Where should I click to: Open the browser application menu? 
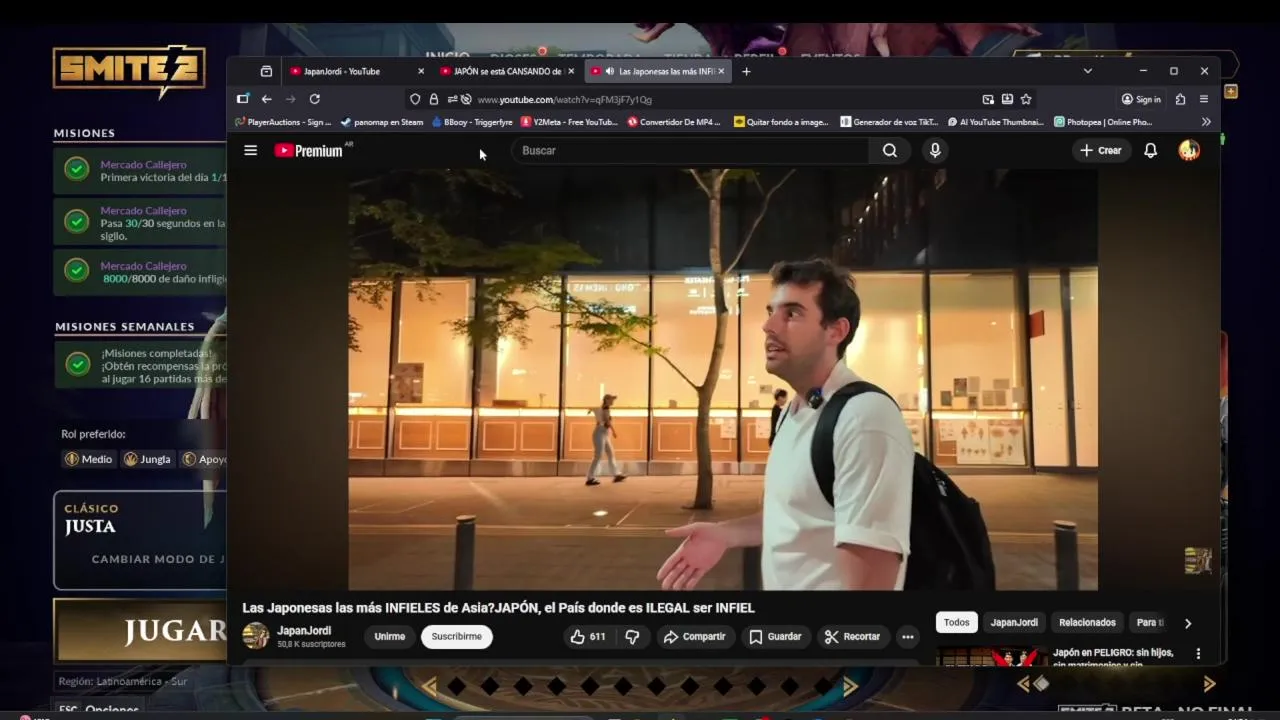pyautogui.click(x=1204, y=99)
